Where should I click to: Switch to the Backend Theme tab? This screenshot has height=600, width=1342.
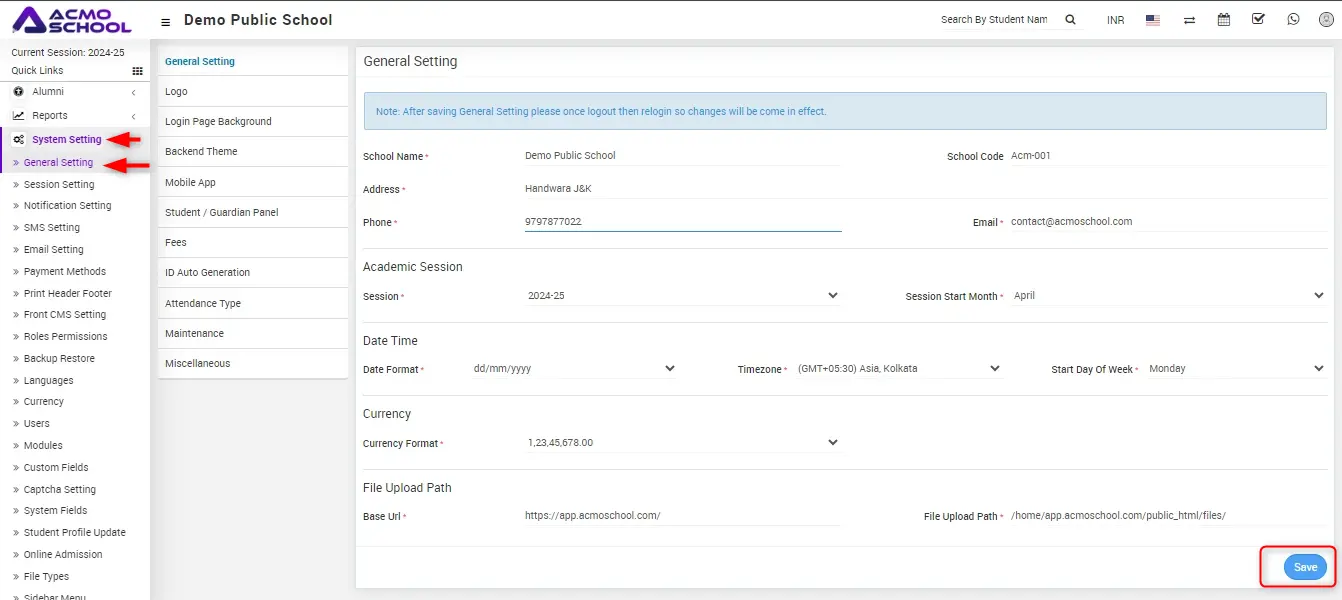tap(201, 152)
